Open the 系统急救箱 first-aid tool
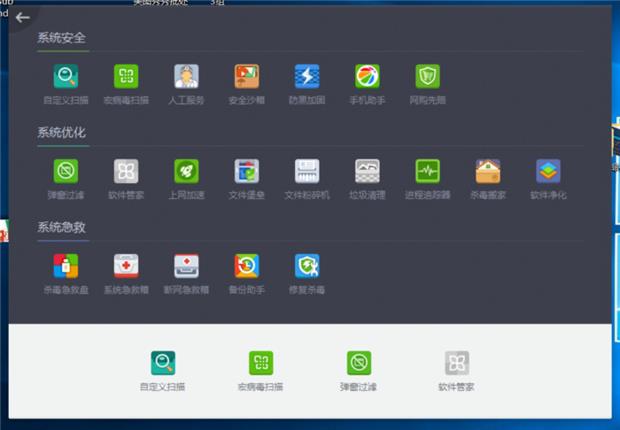Image resolution: width=620 pixels, height=430 pixels. point(126,266)
